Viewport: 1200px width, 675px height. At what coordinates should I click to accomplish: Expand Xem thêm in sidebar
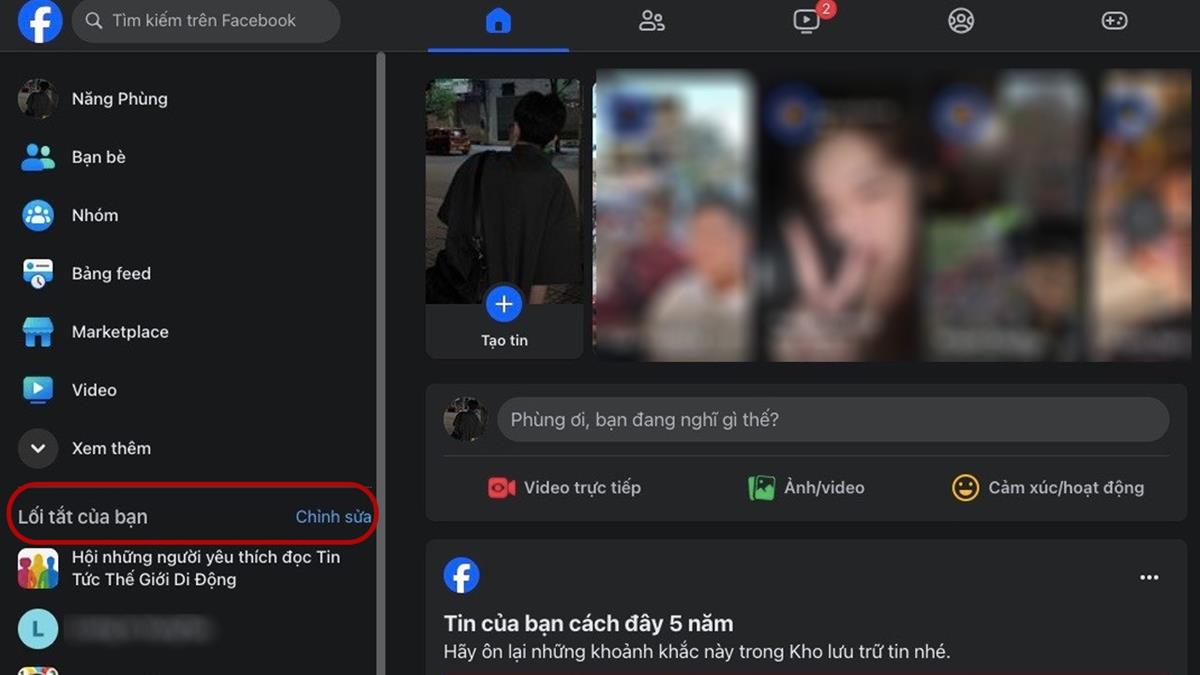110,448
